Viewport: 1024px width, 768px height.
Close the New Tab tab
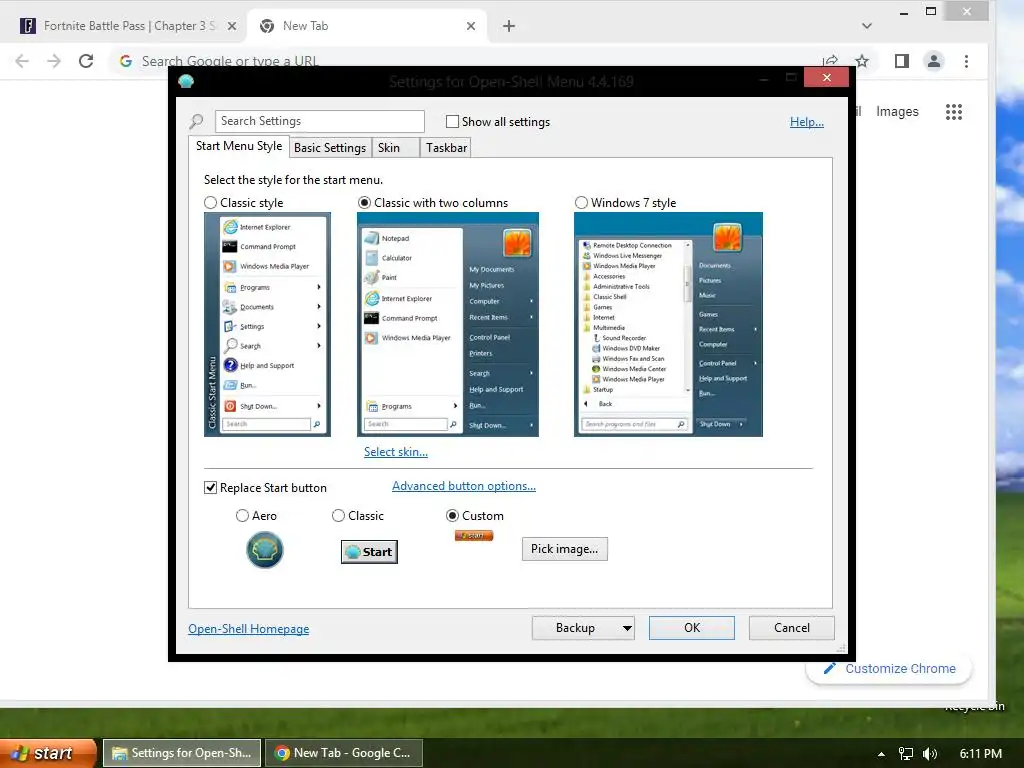471,26
